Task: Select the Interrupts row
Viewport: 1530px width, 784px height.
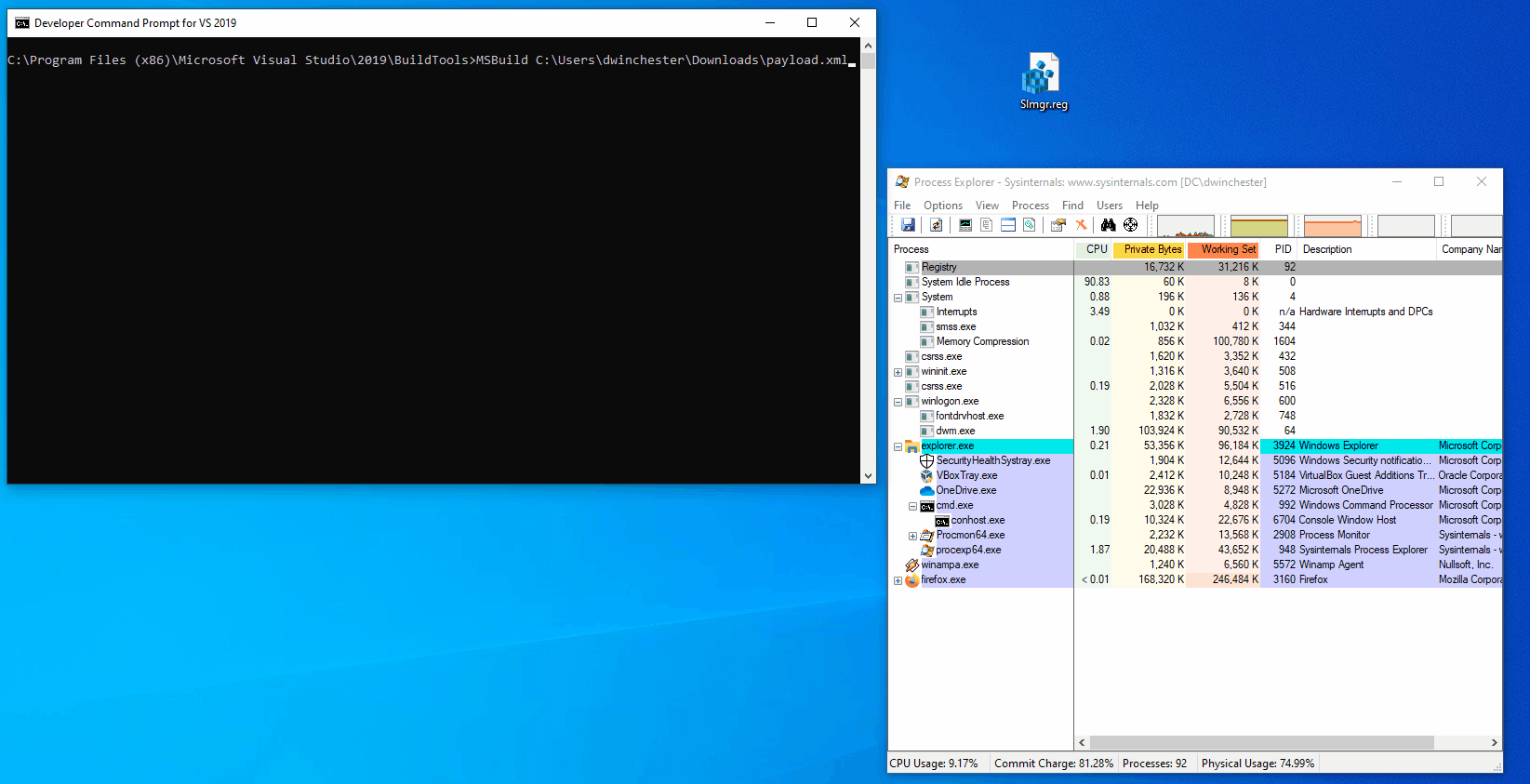Action: pyautogui.click(x=1195, y=312)
